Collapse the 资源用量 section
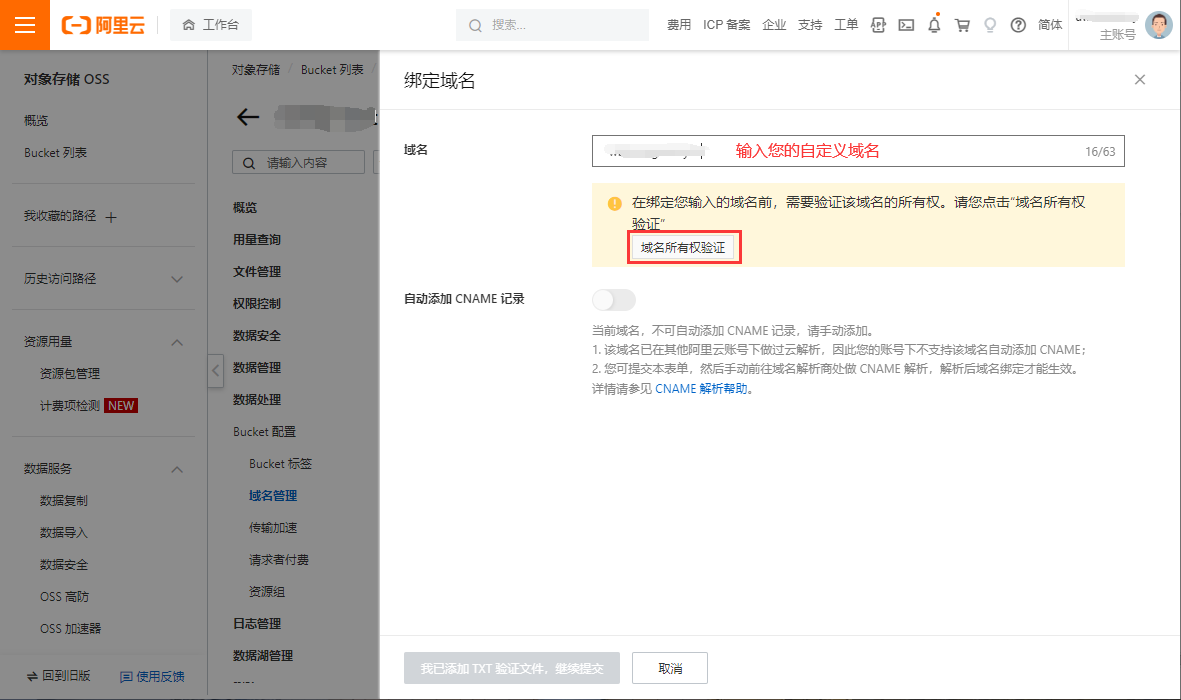This screenshot has width=1181, height=700. (177, 342)
